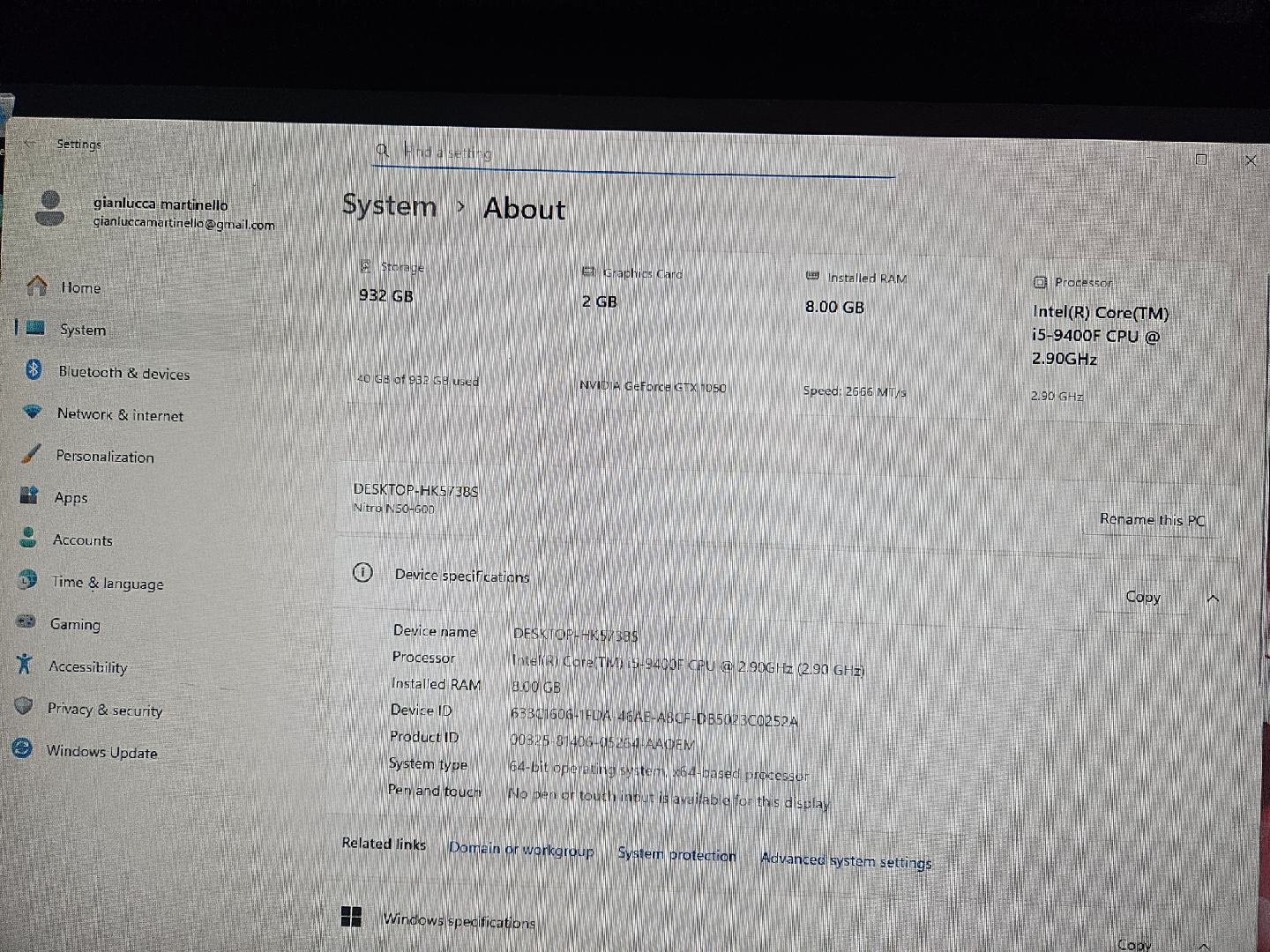Open Windows Update in the sidebar

pos(102,752)
